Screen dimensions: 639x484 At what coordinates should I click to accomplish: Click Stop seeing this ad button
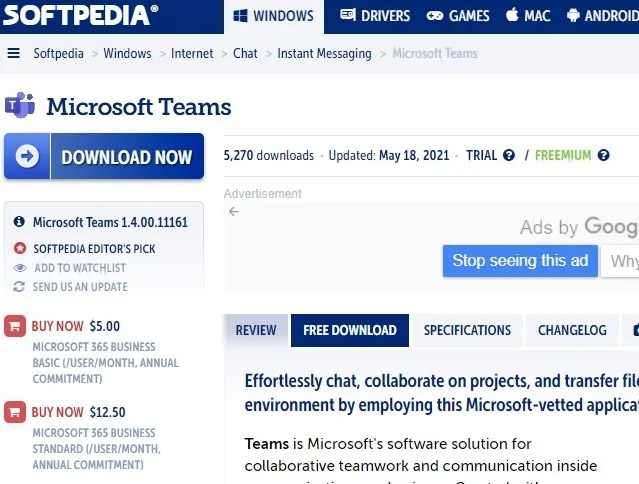520,261
